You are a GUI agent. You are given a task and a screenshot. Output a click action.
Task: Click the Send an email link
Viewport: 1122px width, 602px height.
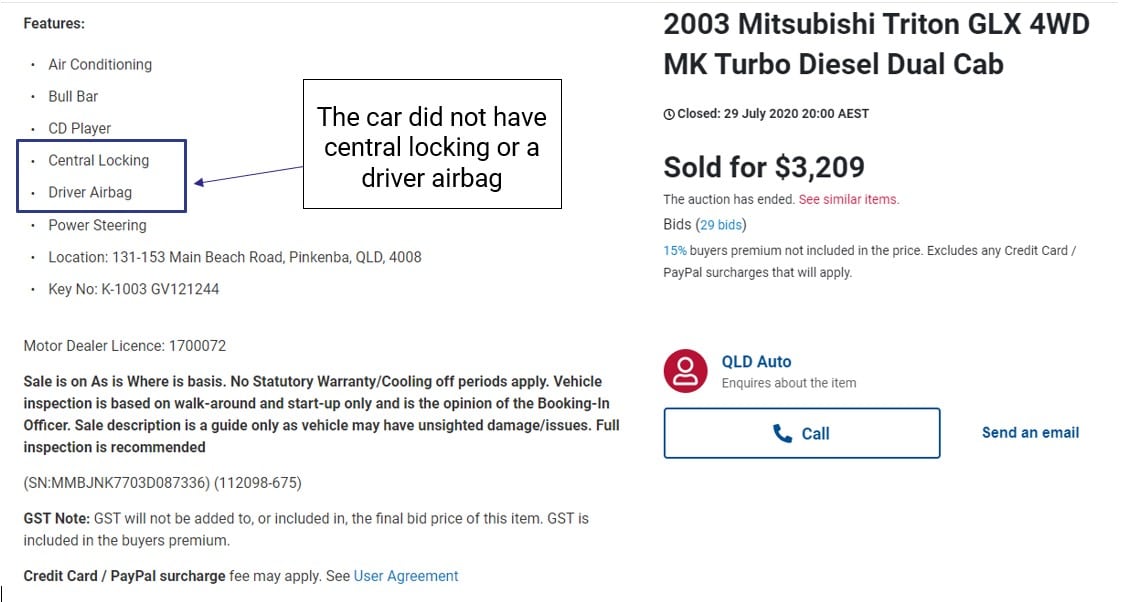tap(1030, 433)
